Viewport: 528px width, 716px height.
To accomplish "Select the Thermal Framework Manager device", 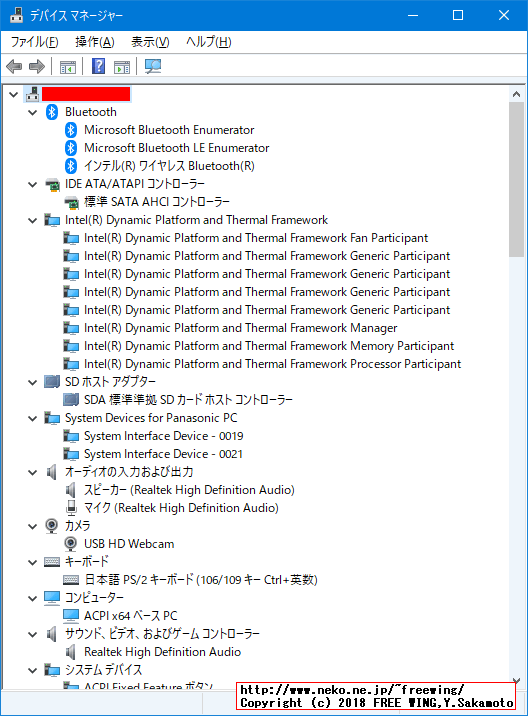I will [240, 328].
